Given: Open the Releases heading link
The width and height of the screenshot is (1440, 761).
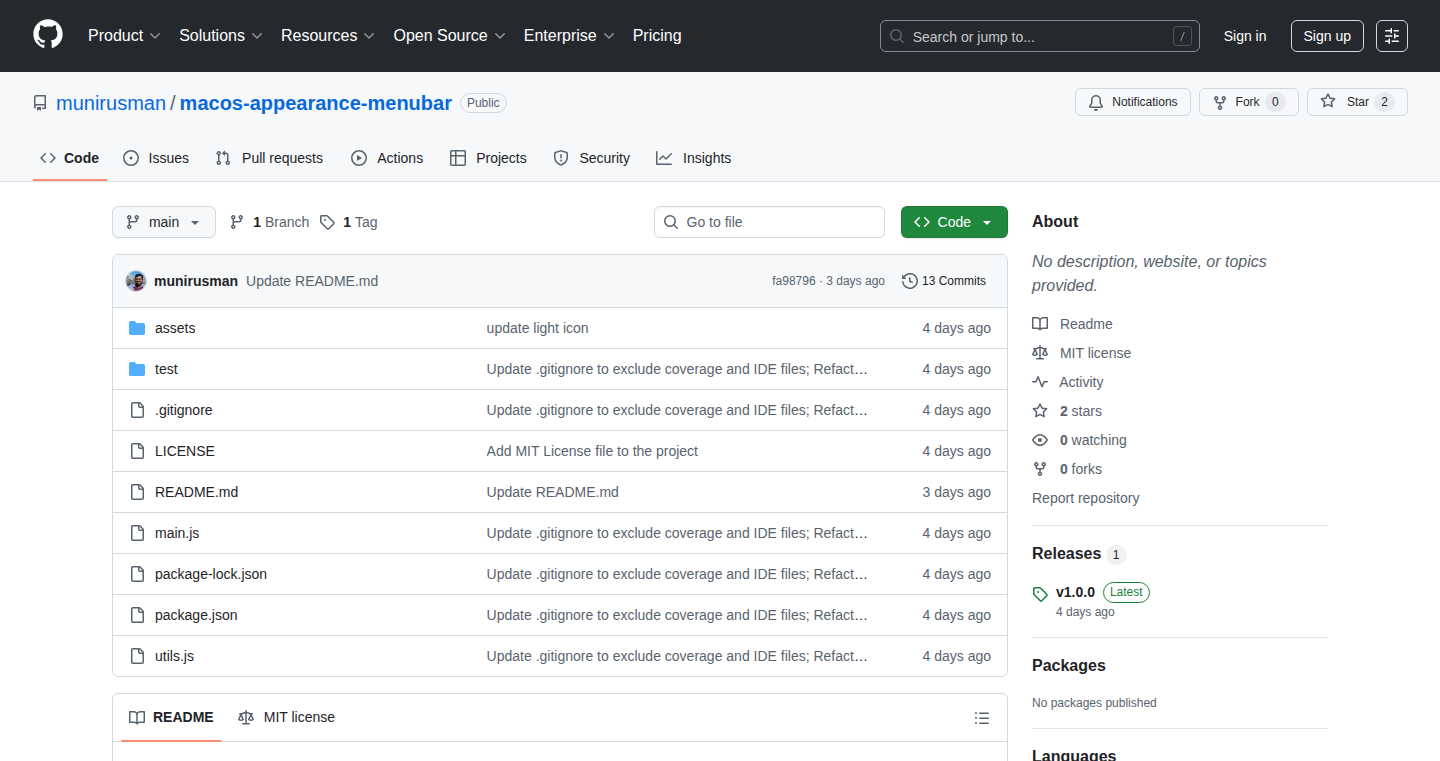Looking at the screenshot, I should tap(1079, 553).
